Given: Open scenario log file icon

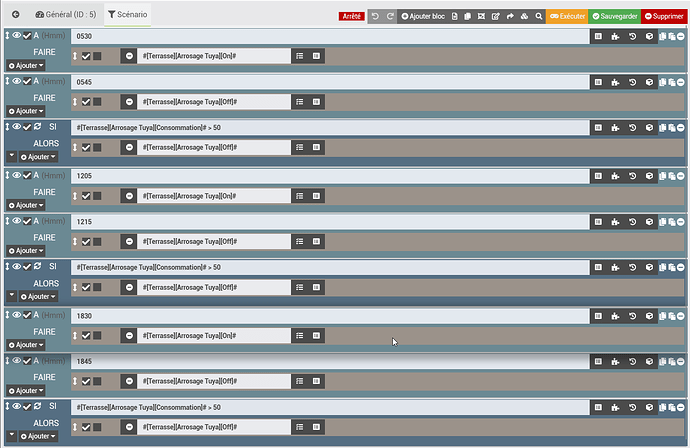Looking at the screenshot, I should [x=455, y=16].
